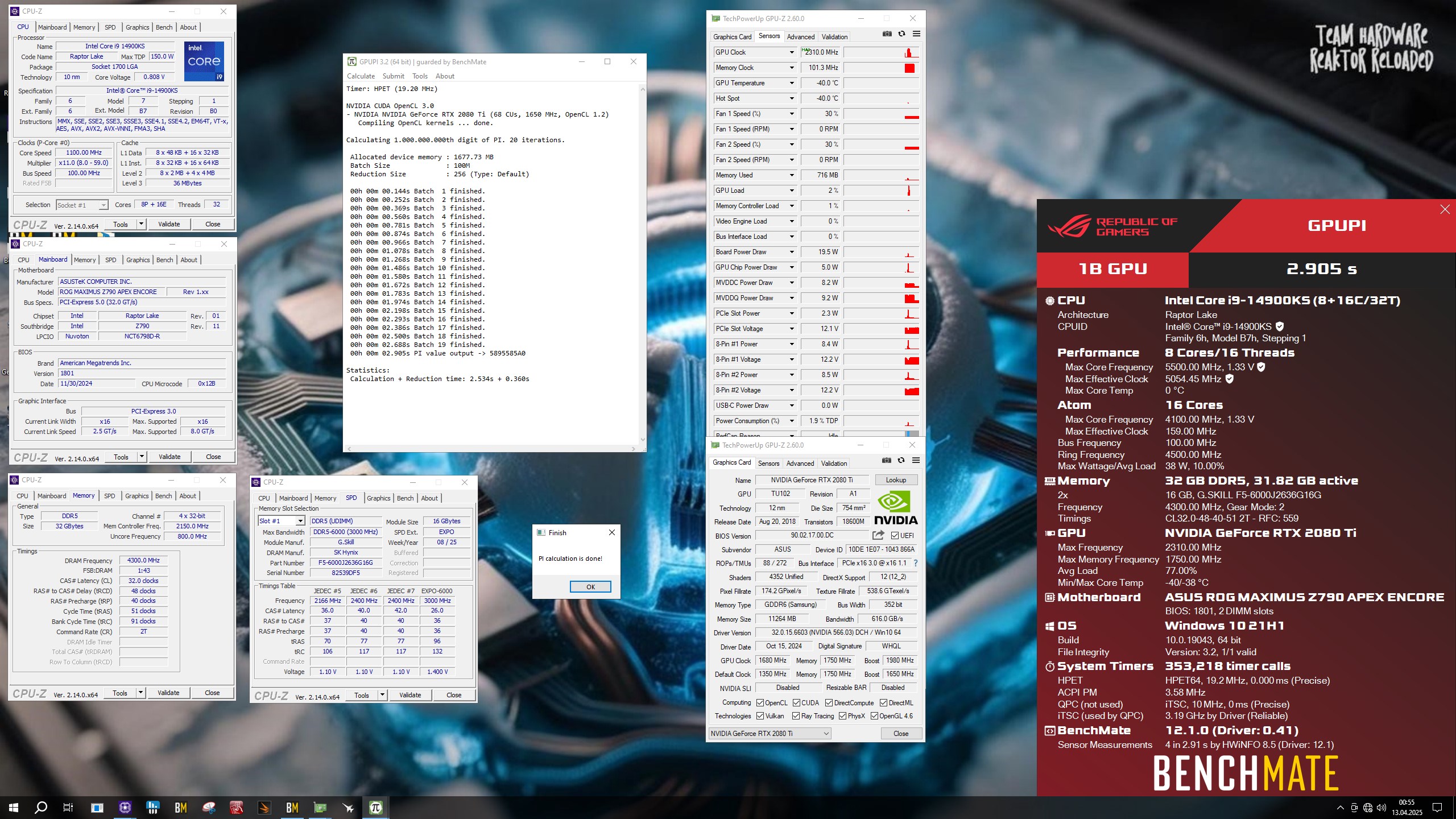Click the Lookup button in GPU-Z

click(x=896, y=480)
